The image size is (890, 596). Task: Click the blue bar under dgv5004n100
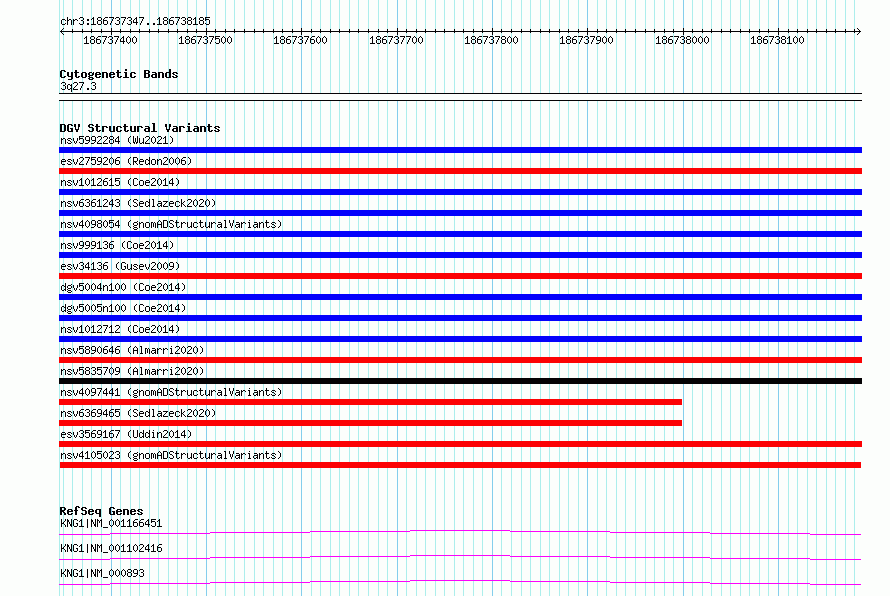pyautogui.click(x=460, y=297)
